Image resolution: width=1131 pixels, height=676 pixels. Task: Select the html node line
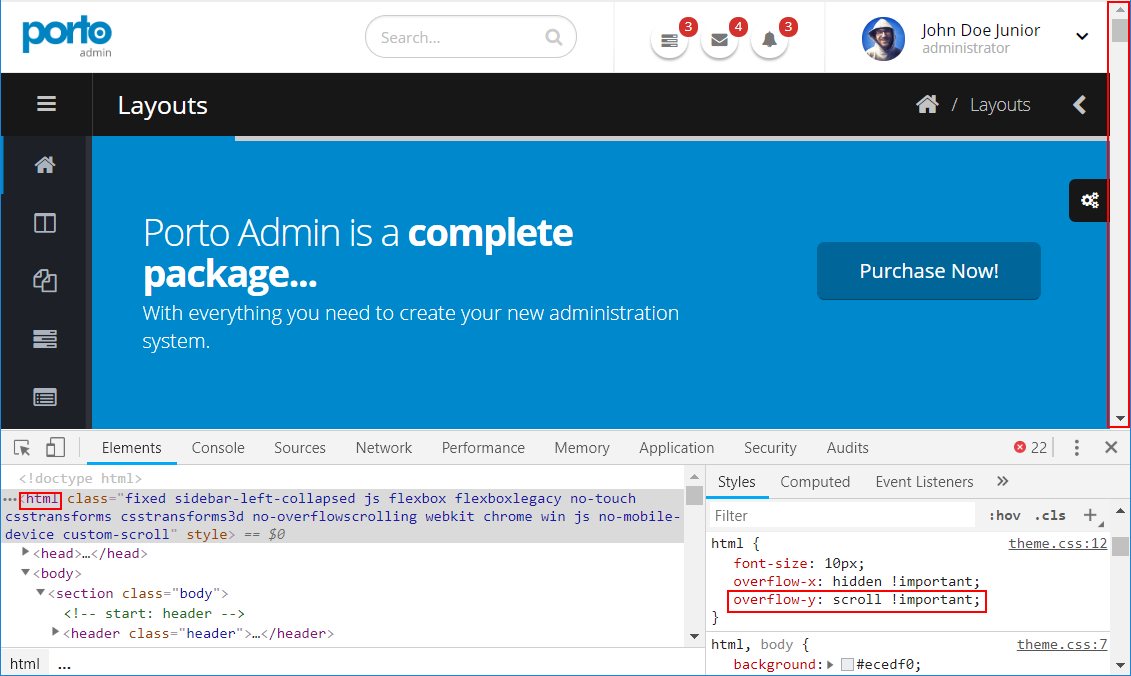point(342,517)
